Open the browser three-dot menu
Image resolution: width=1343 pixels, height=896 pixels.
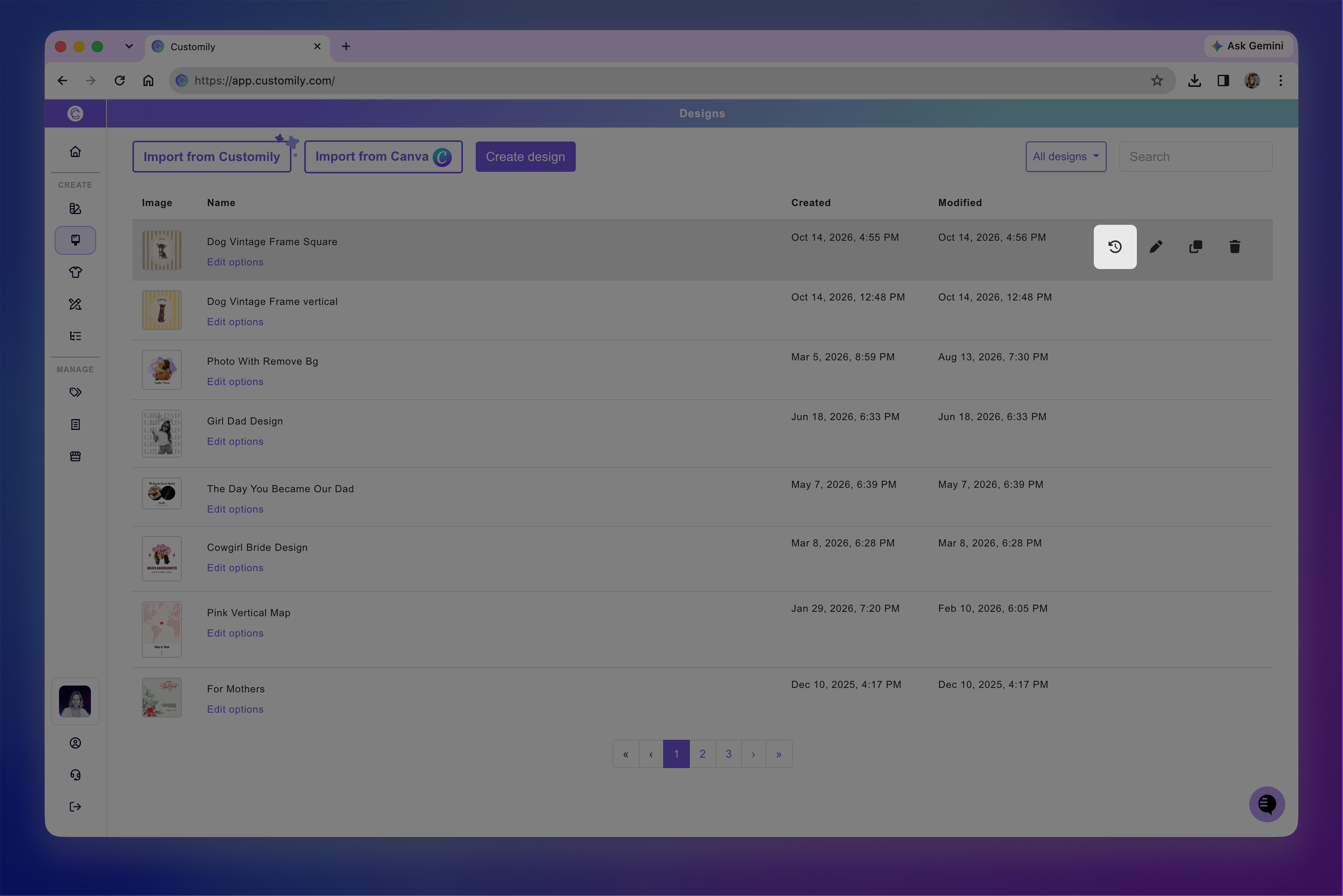(x=1281, y=81)
